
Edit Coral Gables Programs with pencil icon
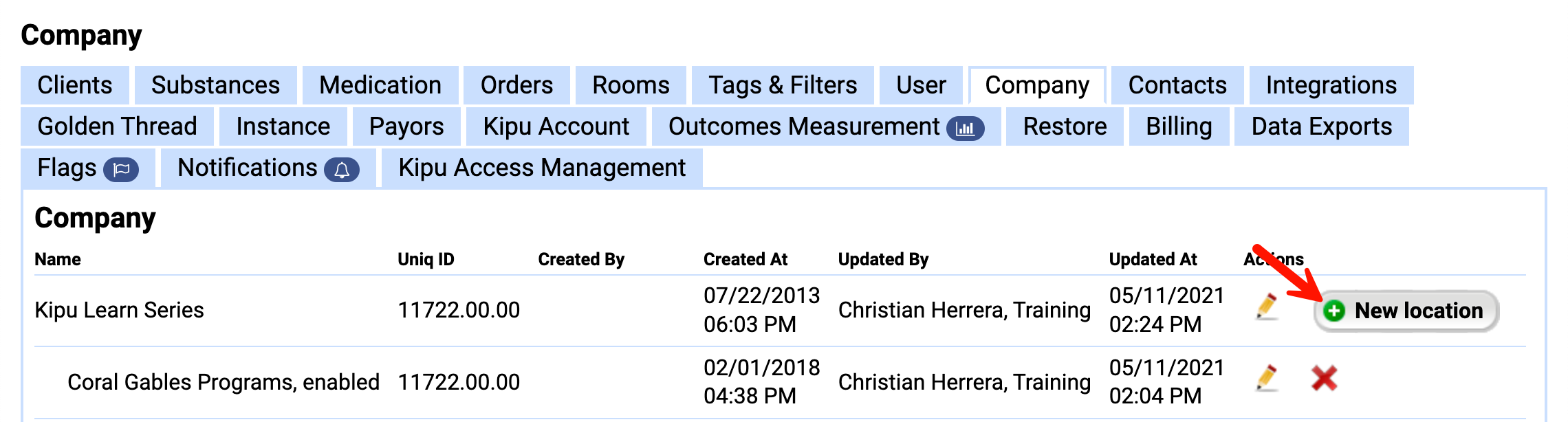point(1267,378)
